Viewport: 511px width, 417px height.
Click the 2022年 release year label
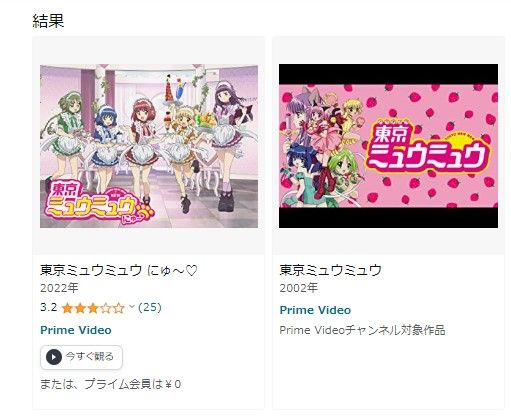coord(59,288)
